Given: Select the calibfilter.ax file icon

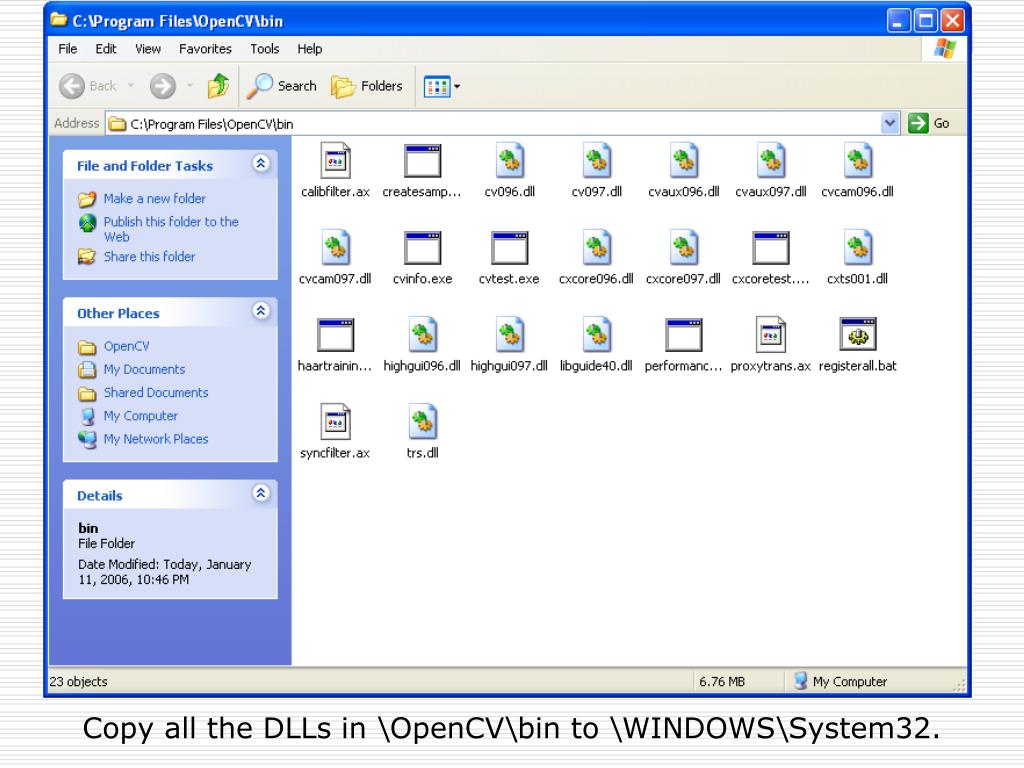Looking at the screenshot, I should tap(335, 161).
